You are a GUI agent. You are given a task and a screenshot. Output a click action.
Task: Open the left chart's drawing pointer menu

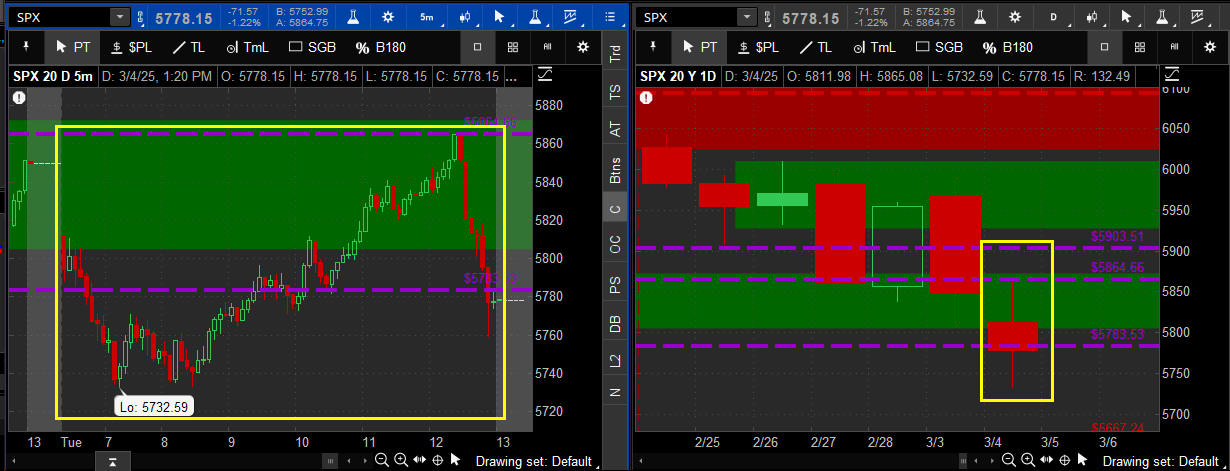click(x=499, y=17)
